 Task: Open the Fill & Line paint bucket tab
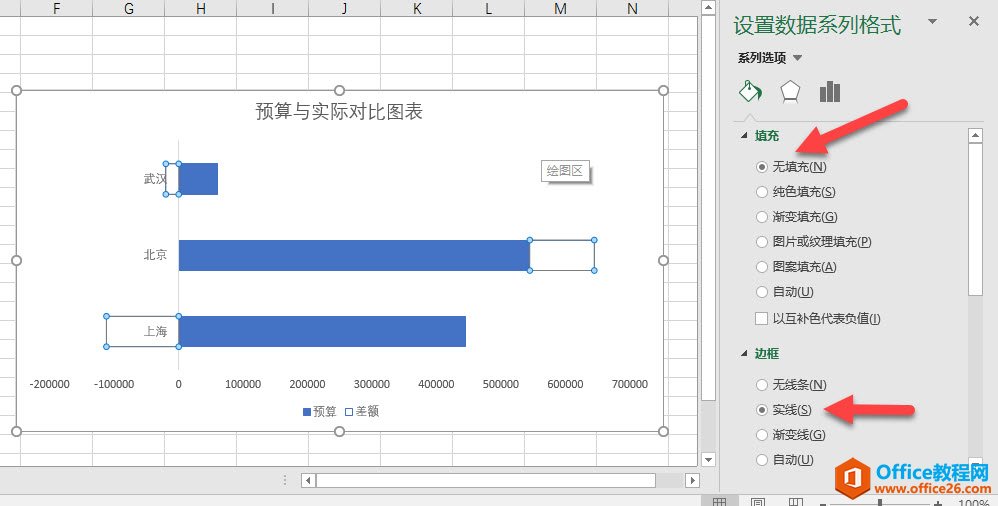[750, 92]
